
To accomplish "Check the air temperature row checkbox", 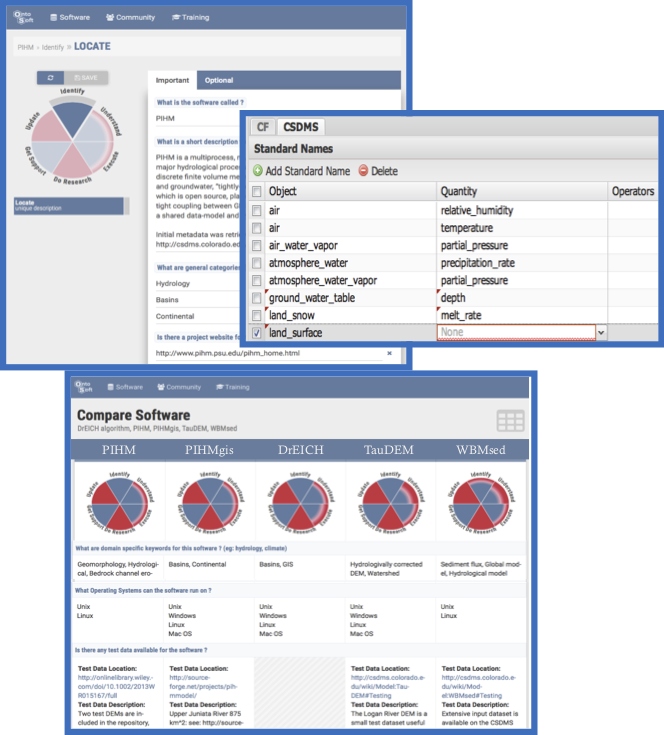I will tap(257, 228).
